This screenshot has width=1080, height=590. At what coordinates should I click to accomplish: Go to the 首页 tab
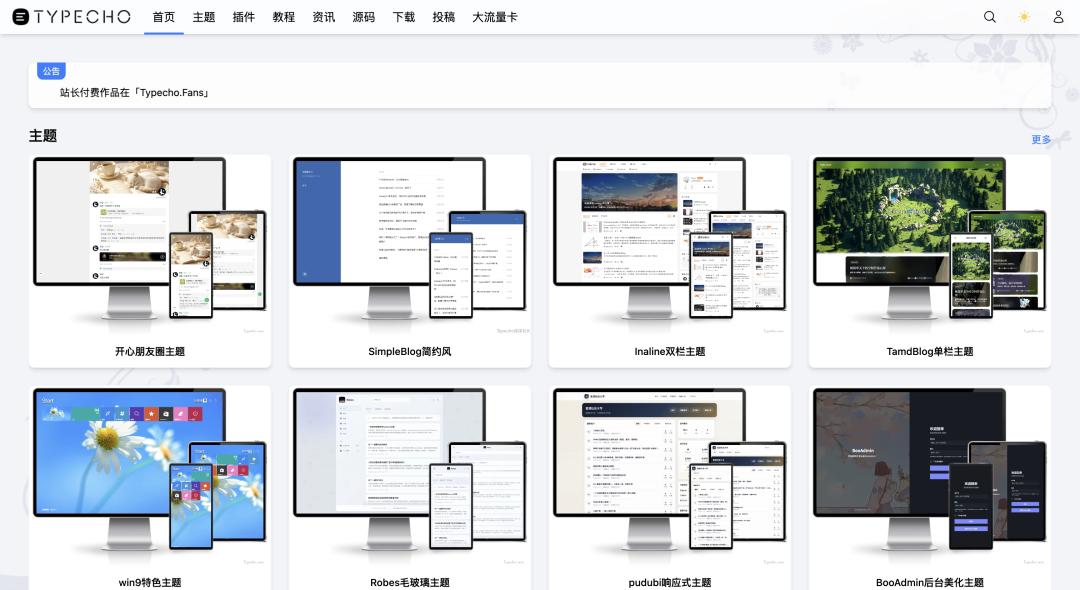tap(164, 17)
